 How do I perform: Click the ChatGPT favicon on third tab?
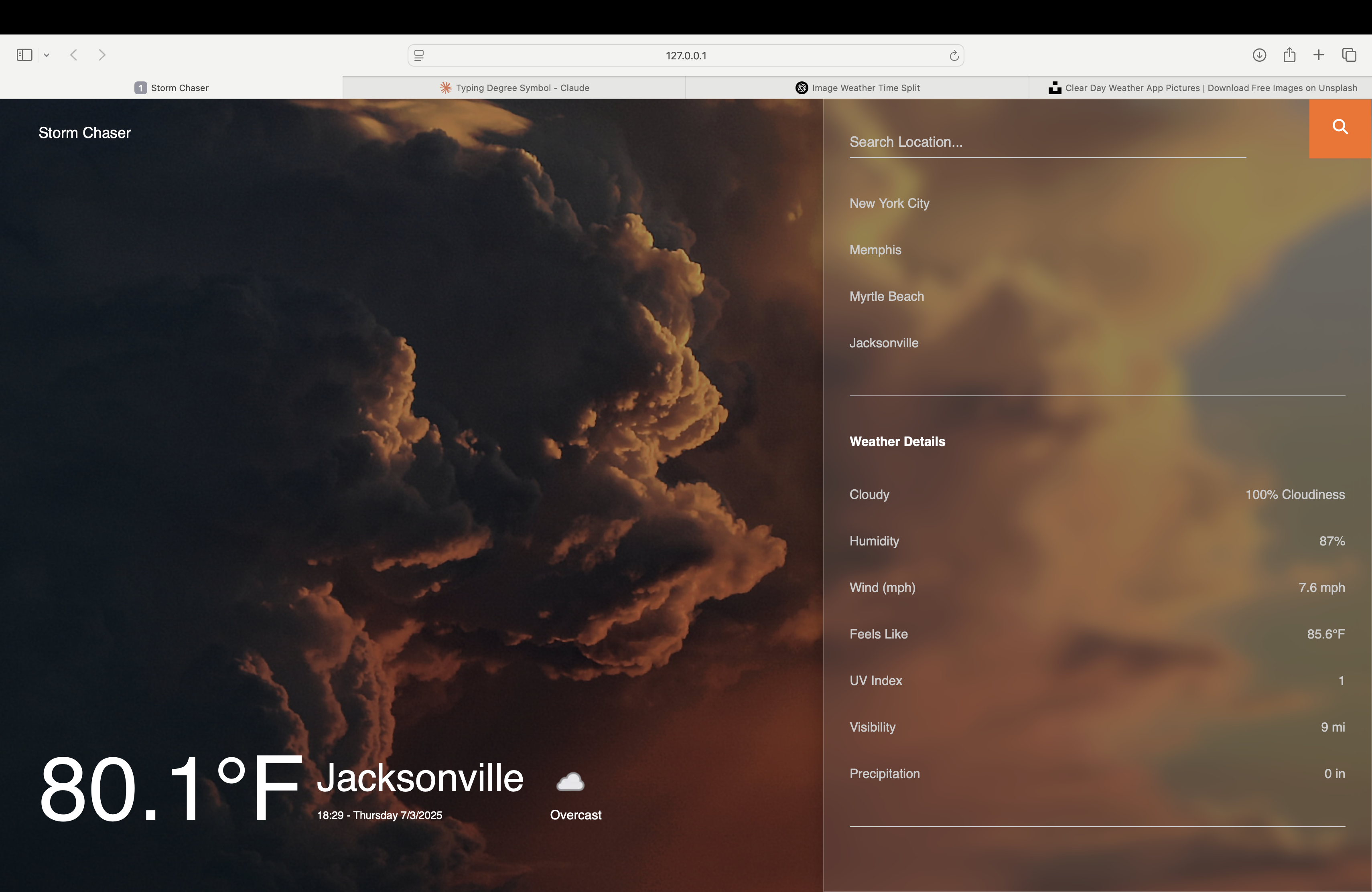(x=801, y=87)
